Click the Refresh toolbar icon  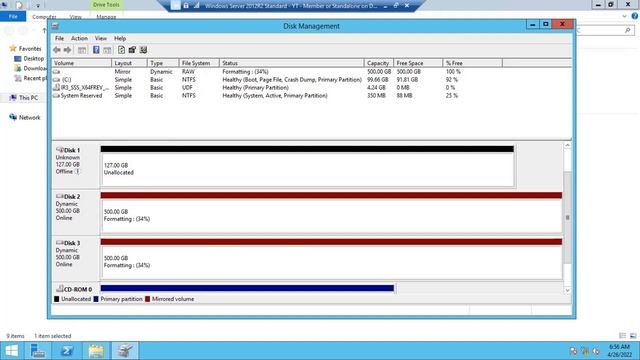(x=121, y=50)
